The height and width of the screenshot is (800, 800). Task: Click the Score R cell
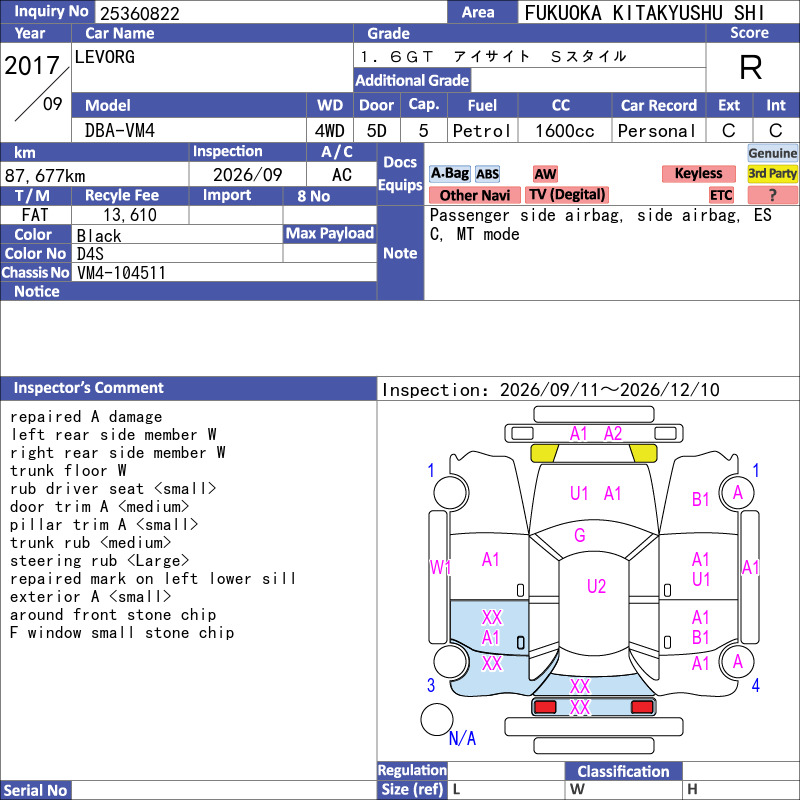pyautogui.click(x=751, y=67)
